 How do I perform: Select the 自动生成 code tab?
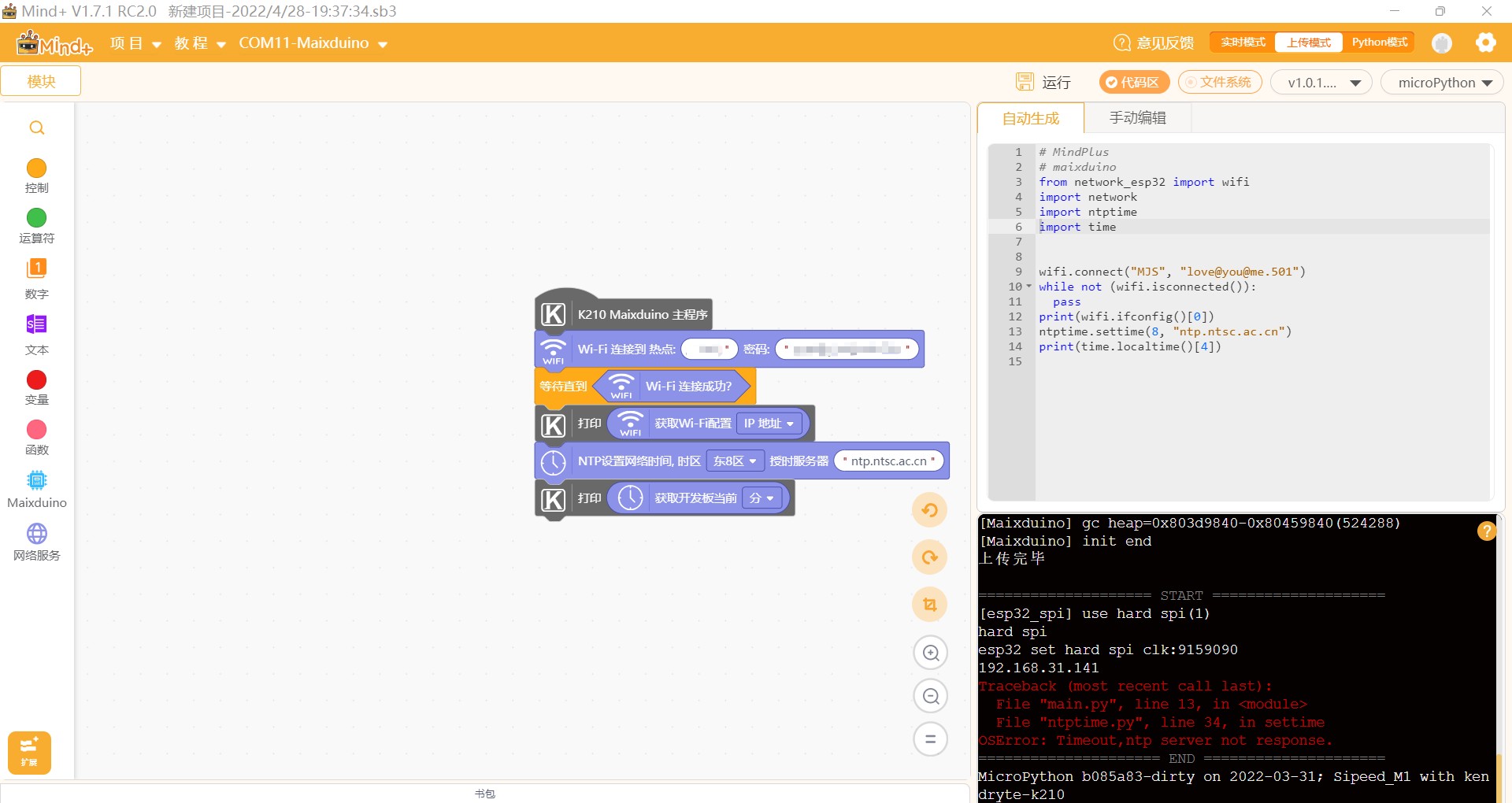coord(1030,118)
